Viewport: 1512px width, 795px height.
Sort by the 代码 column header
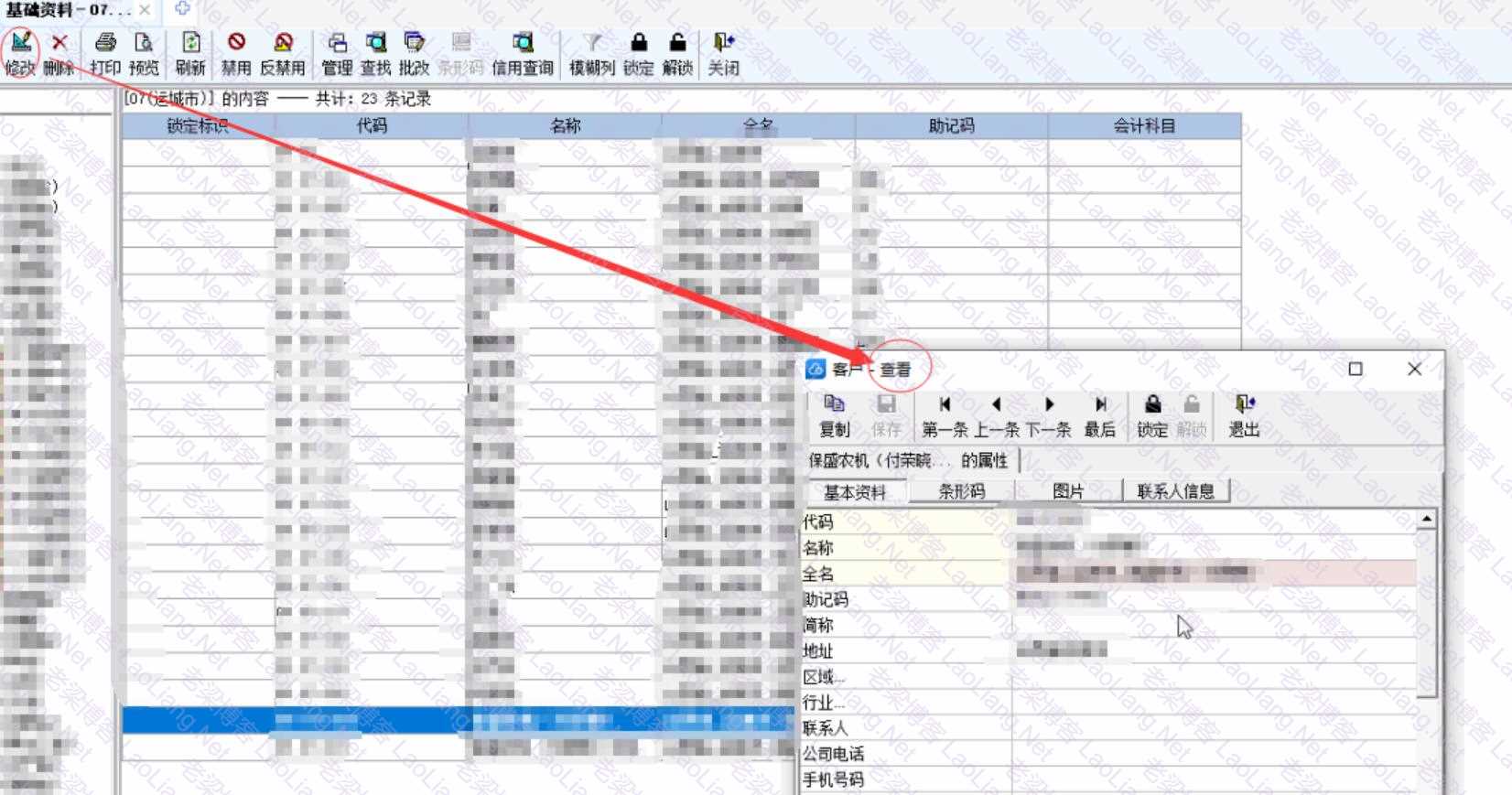coord(372,126)
